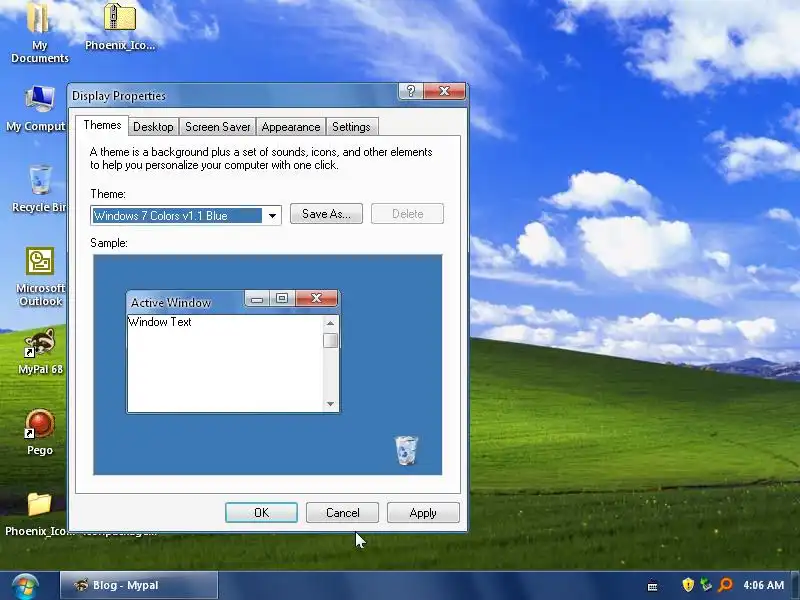Image resolution: width=800 pixels, height=600 pixels.
Task: Select the My Computer desktop icon
Action: click(37, 109)
